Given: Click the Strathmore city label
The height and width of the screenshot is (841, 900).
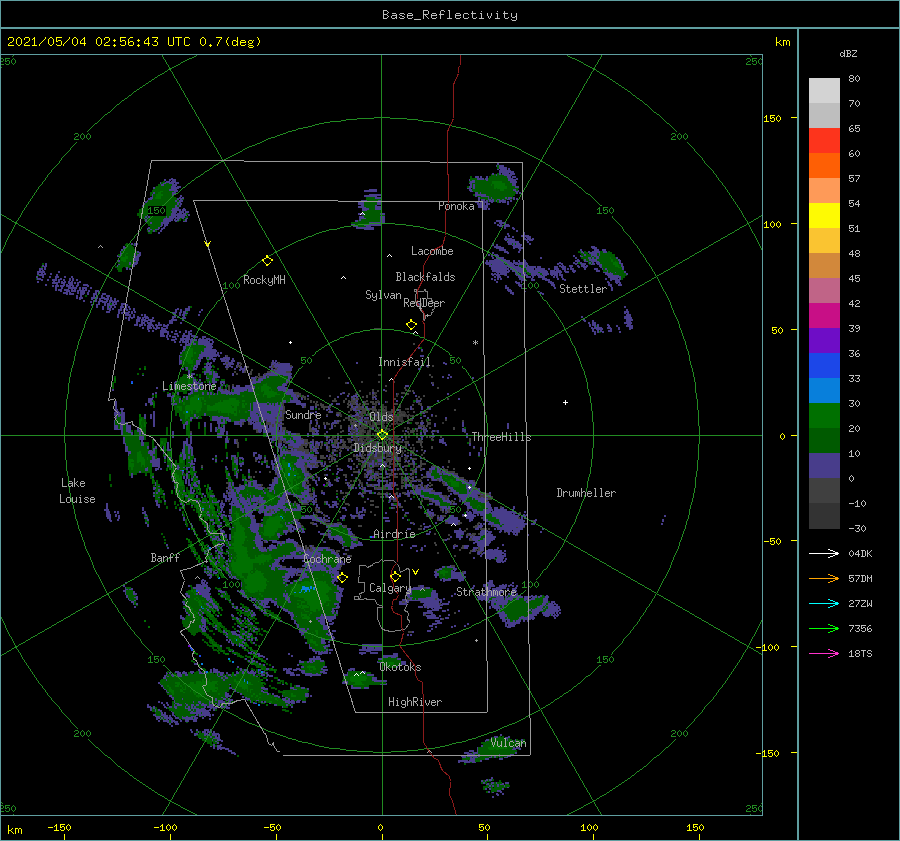Looking at the screenshot, I should coord(487,591).
